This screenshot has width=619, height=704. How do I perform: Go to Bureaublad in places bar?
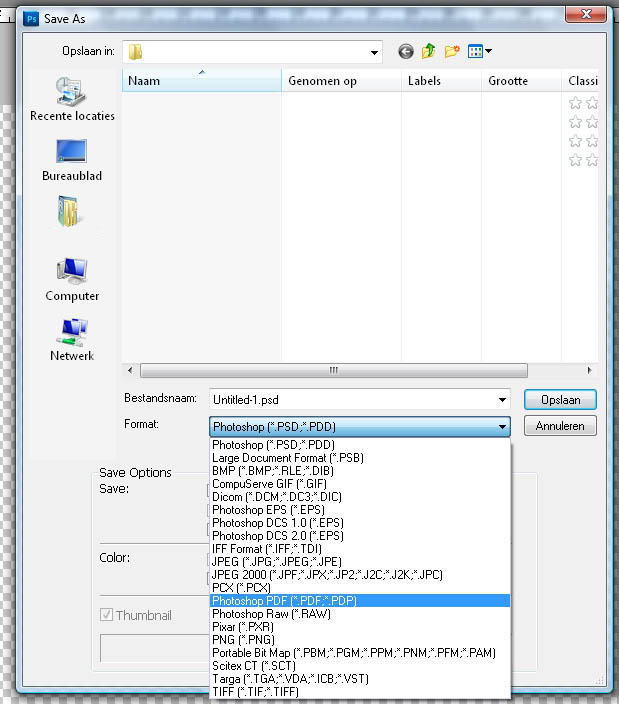(72, 160)
